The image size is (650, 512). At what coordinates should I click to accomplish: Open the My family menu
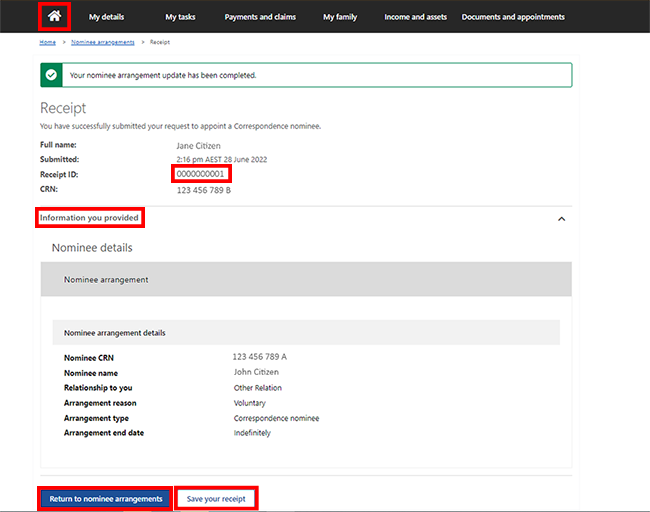coord(340,17)
